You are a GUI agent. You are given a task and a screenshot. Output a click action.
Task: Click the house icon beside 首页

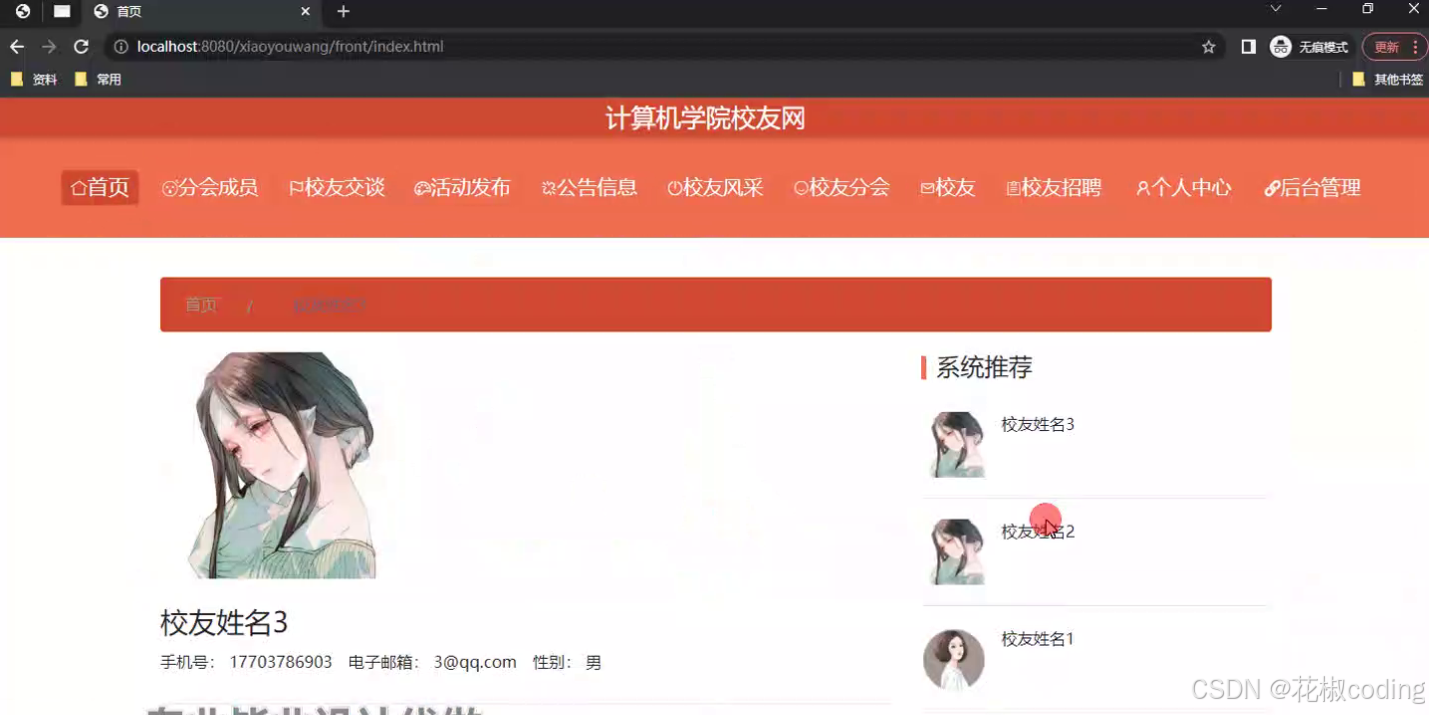[78, 187]
